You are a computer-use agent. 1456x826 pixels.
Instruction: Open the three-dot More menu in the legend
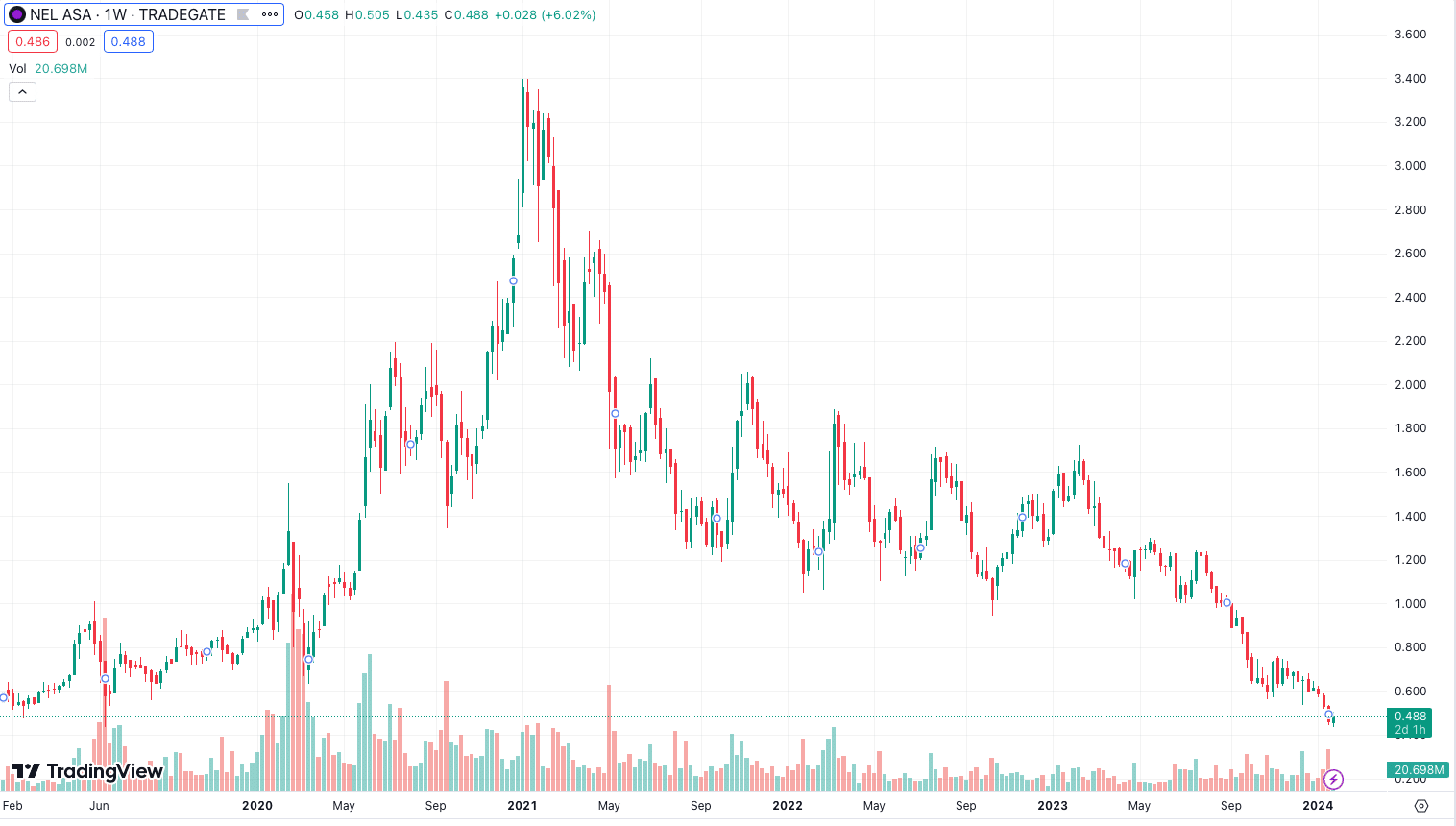[270, 14]
